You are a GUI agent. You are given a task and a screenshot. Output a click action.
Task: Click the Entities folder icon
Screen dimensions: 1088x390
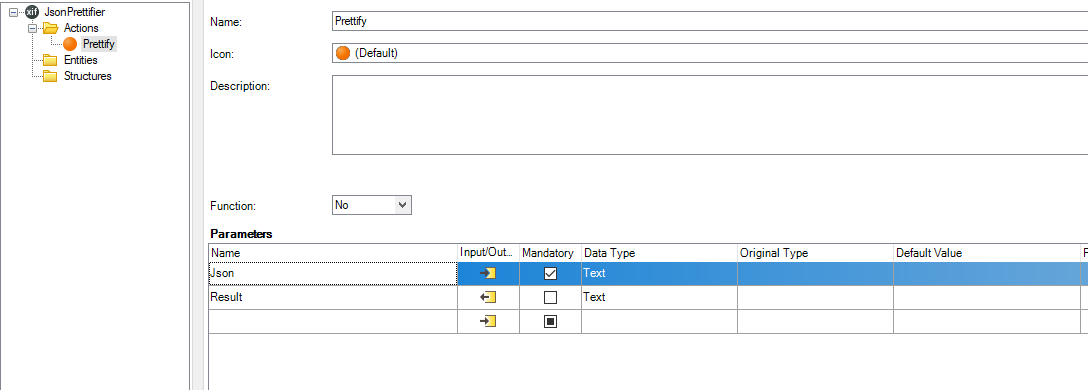pos(50,60)
